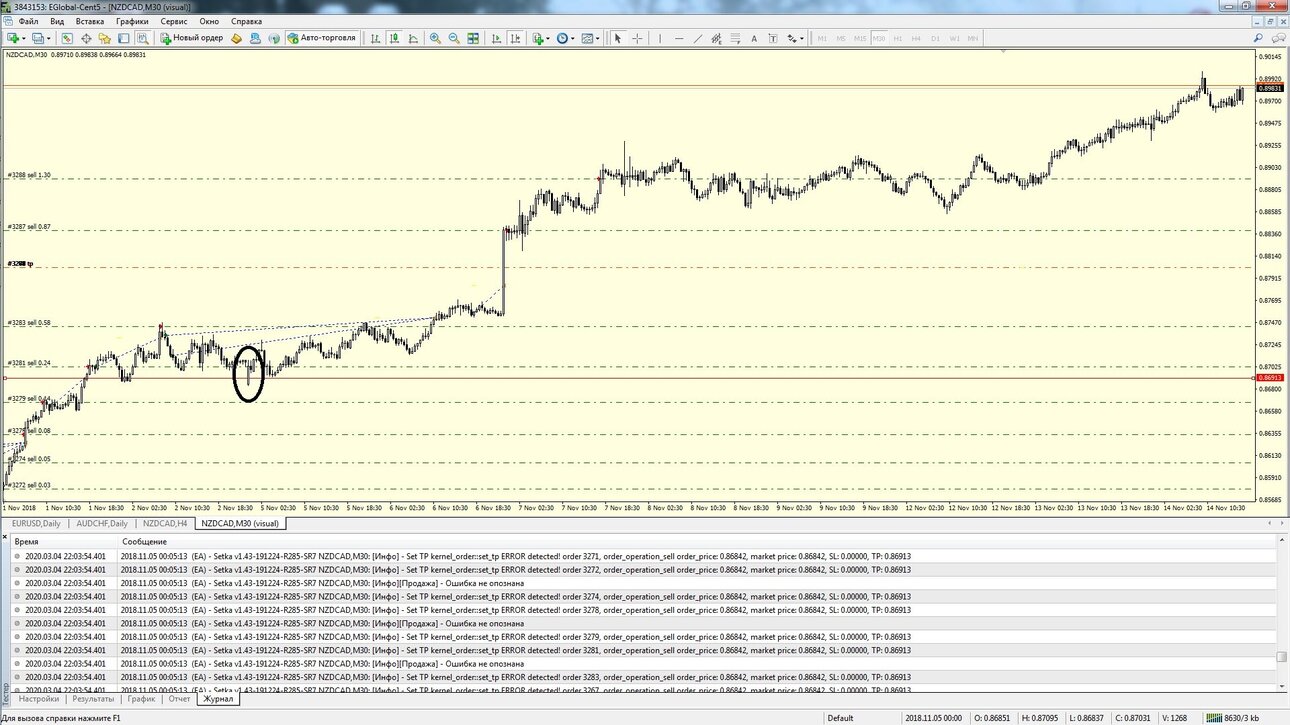
Task: Sort journal by the Время column header
Action: pyautogui.click(x=63, y=541)
